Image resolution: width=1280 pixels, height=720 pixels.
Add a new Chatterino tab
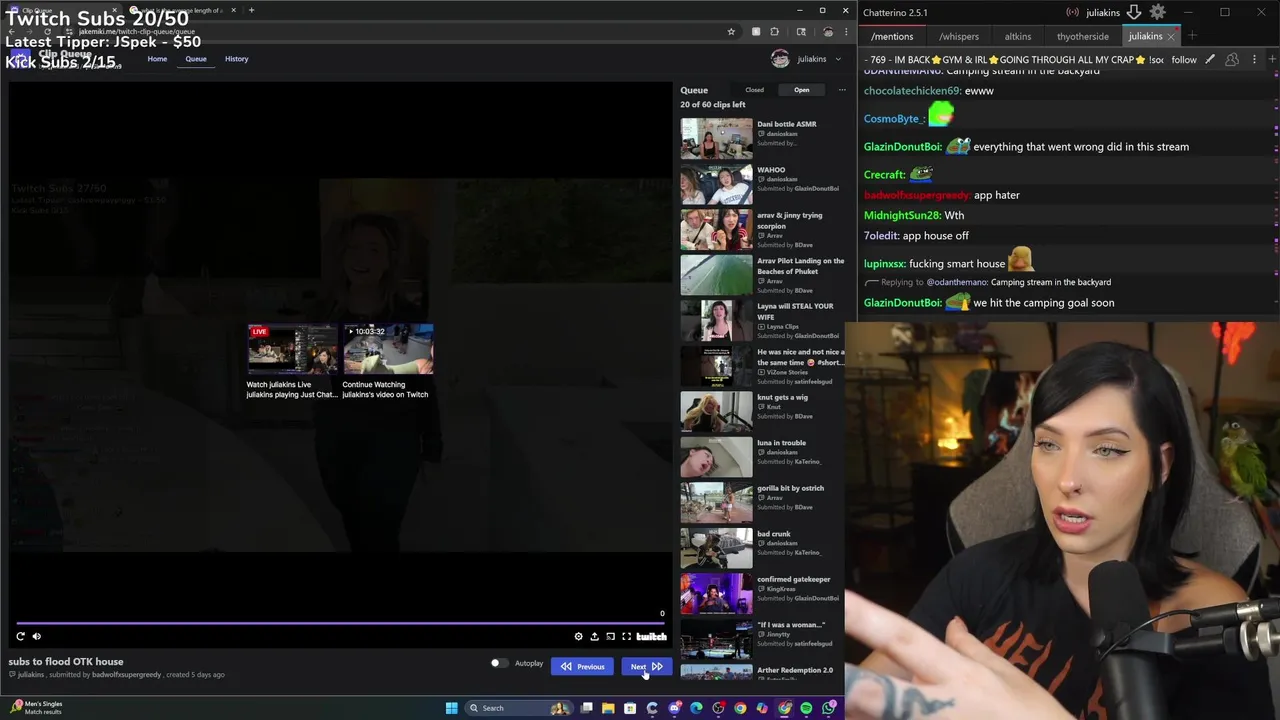point(1192,36)
